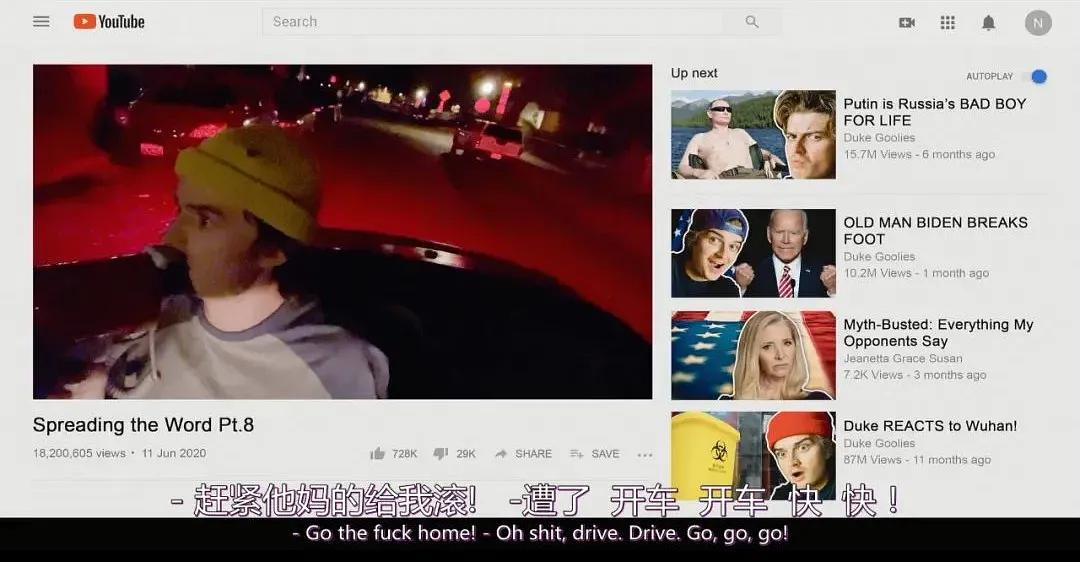This screenshot has width=1080, height=562.
Task: Open the account avatar menu
Action: pyautogui.click(x=1038, y=22)
